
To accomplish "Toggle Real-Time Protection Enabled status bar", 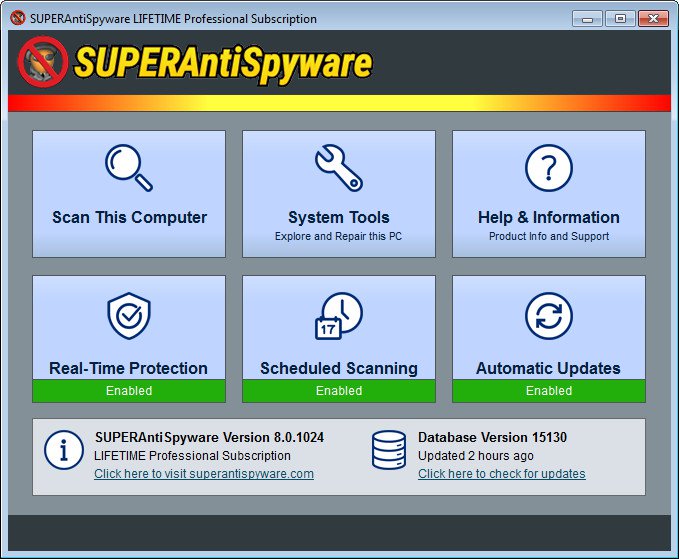I will pyautogui.click(x=129, y=391).
